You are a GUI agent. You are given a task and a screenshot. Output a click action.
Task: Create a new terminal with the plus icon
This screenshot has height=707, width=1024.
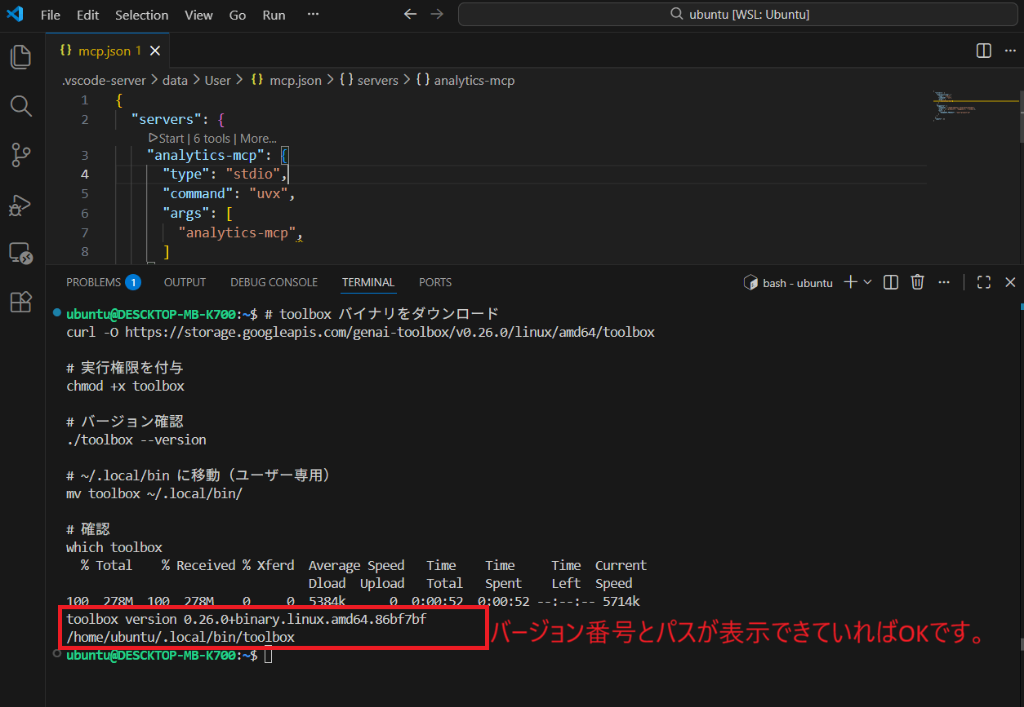[x=850, y=282]
